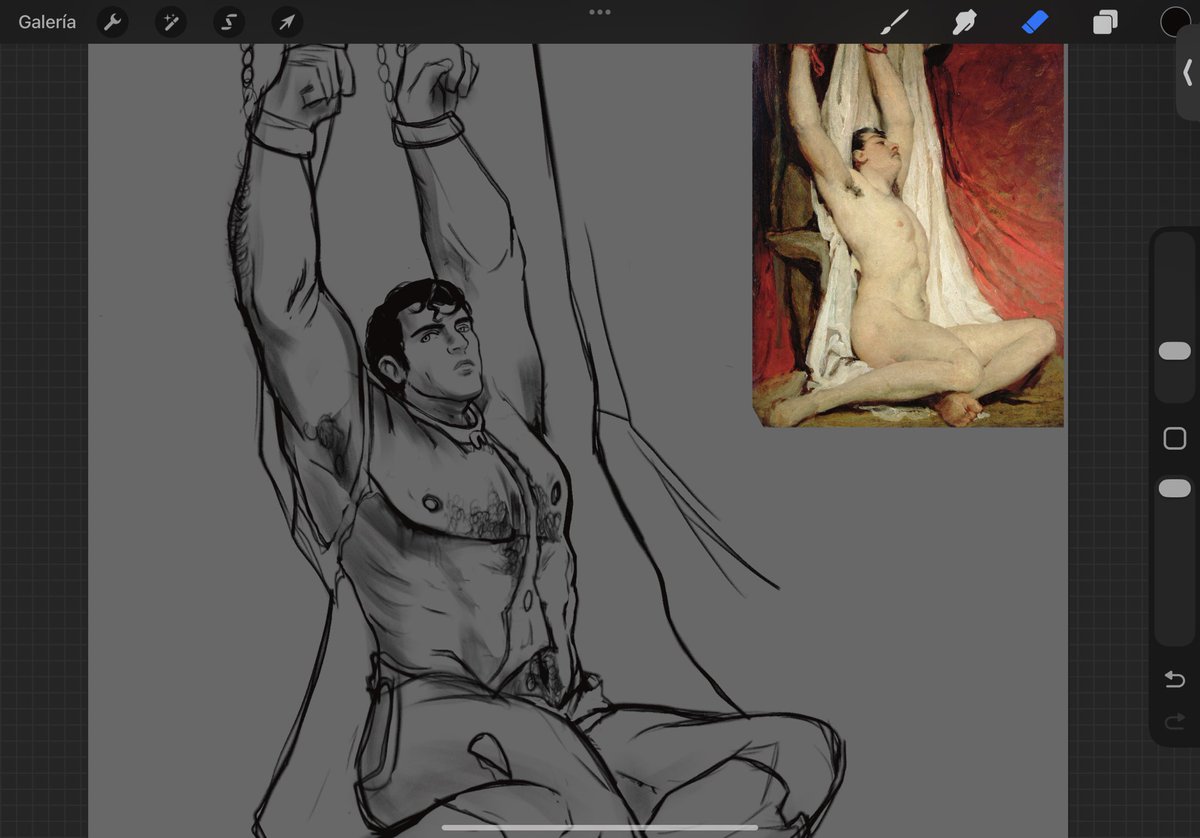
Task: Open the Layers panel
Action: [1105, 21]
